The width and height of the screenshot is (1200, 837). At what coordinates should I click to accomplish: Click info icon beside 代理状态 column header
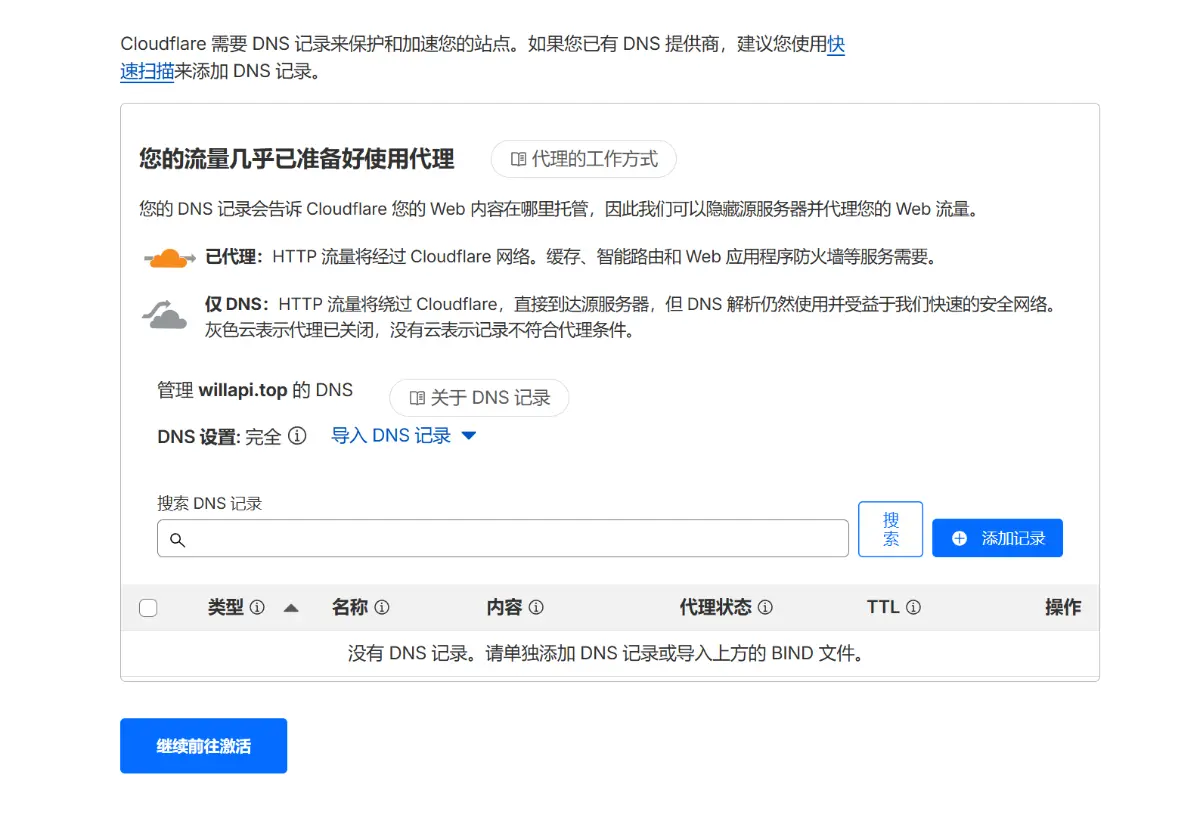[x=765, y=607]
